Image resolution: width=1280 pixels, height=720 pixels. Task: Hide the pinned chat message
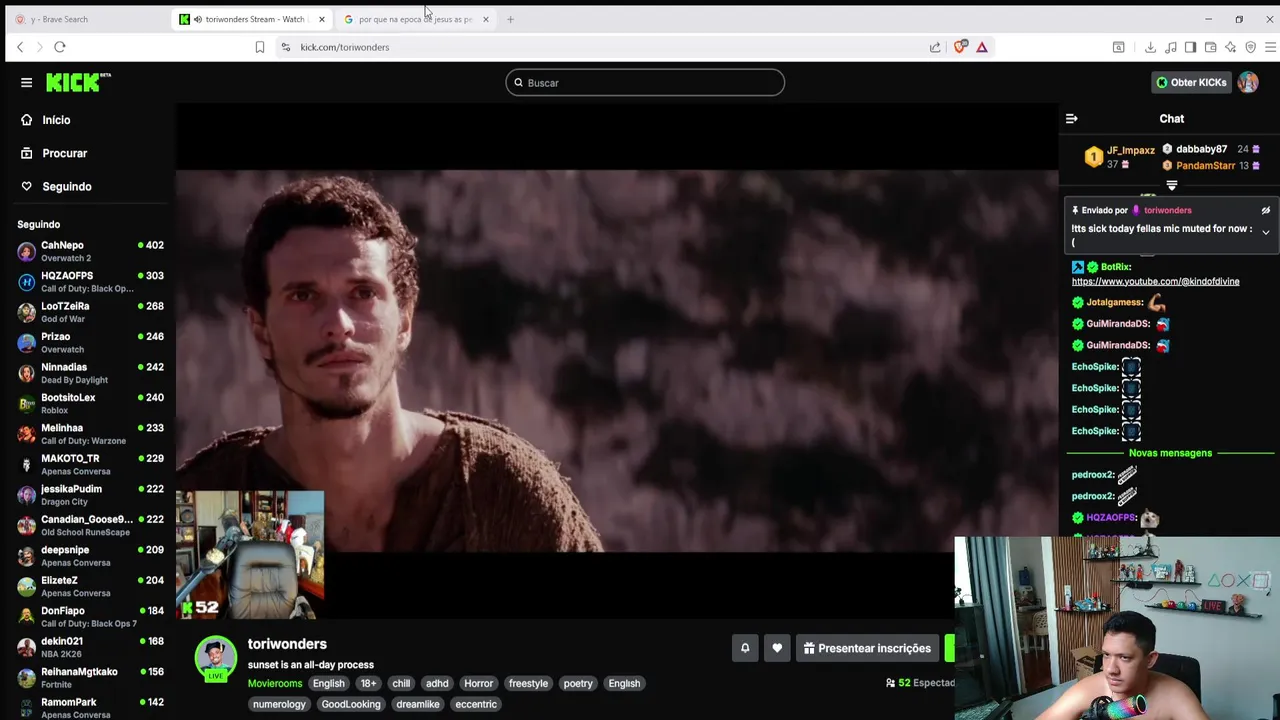pyautogui.click(x=1265, y=211)
